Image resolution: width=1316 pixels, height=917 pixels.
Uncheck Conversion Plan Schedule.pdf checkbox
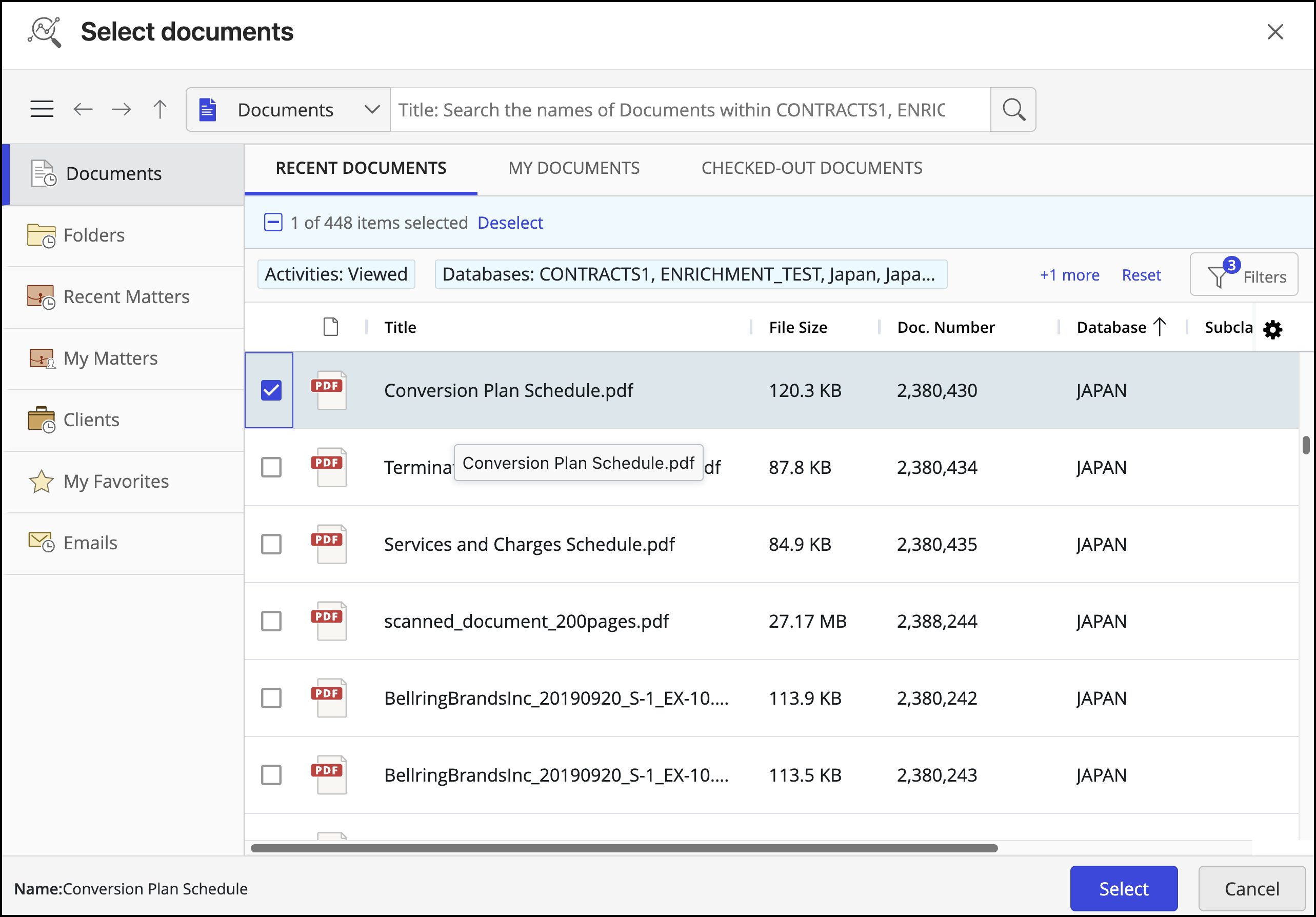pos(271,390)
